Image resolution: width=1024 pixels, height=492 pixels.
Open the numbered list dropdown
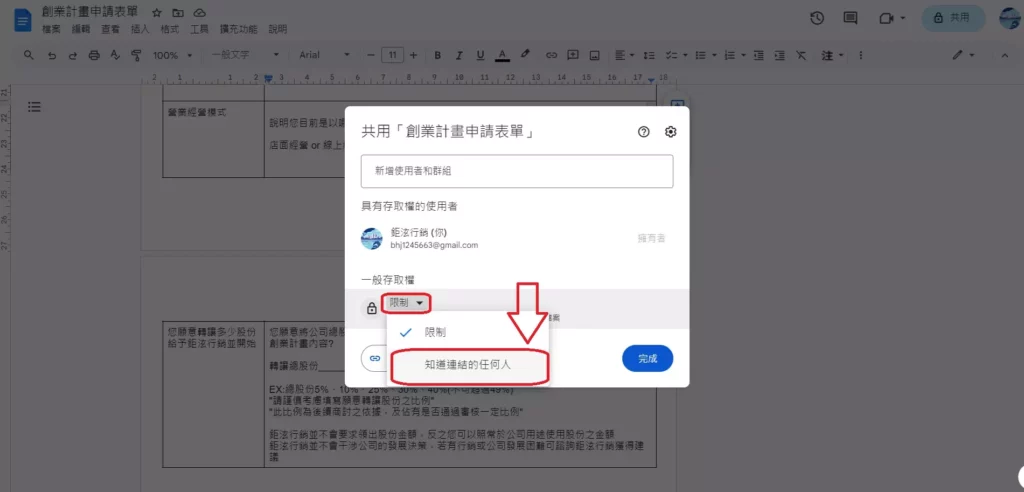tap(735, 55)
